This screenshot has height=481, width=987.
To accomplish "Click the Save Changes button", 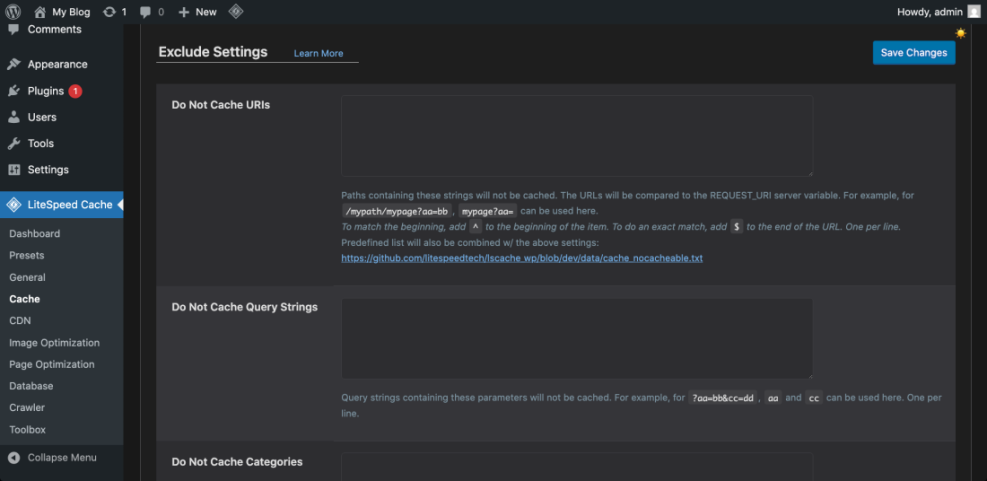I will tap(913, 53).
